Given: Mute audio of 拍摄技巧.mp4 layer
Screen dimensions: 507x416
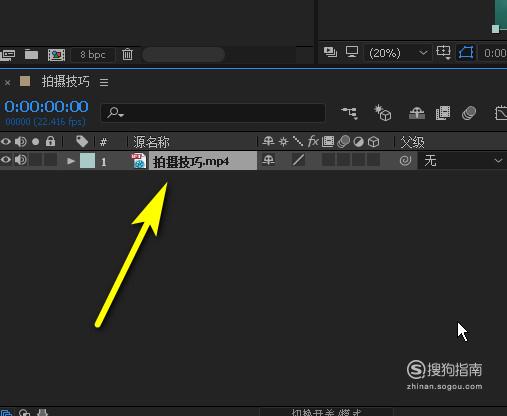Looking at the screenshot, I should tap(21, 160).
